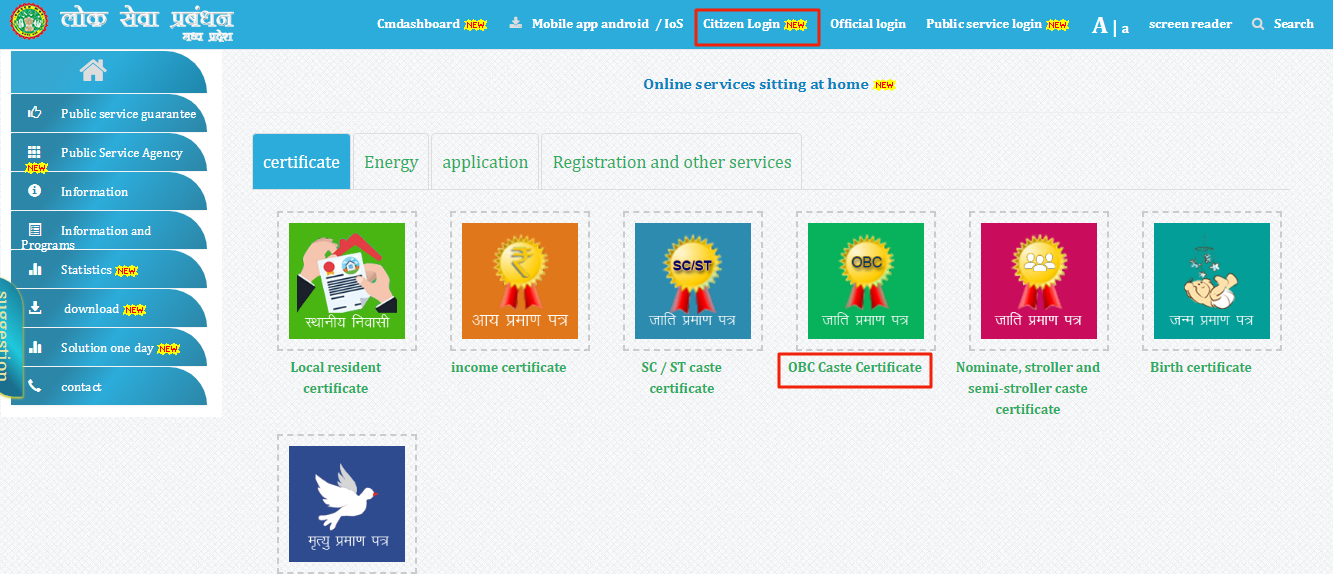
Task: Open the contact sidebar item
Action: (109, 386)
